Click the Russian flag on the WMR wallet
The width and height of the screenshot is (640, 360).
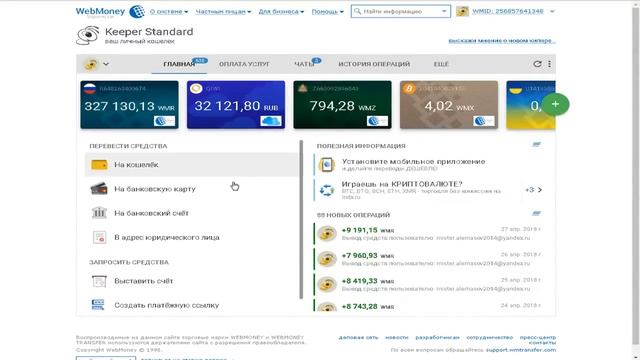90,89
